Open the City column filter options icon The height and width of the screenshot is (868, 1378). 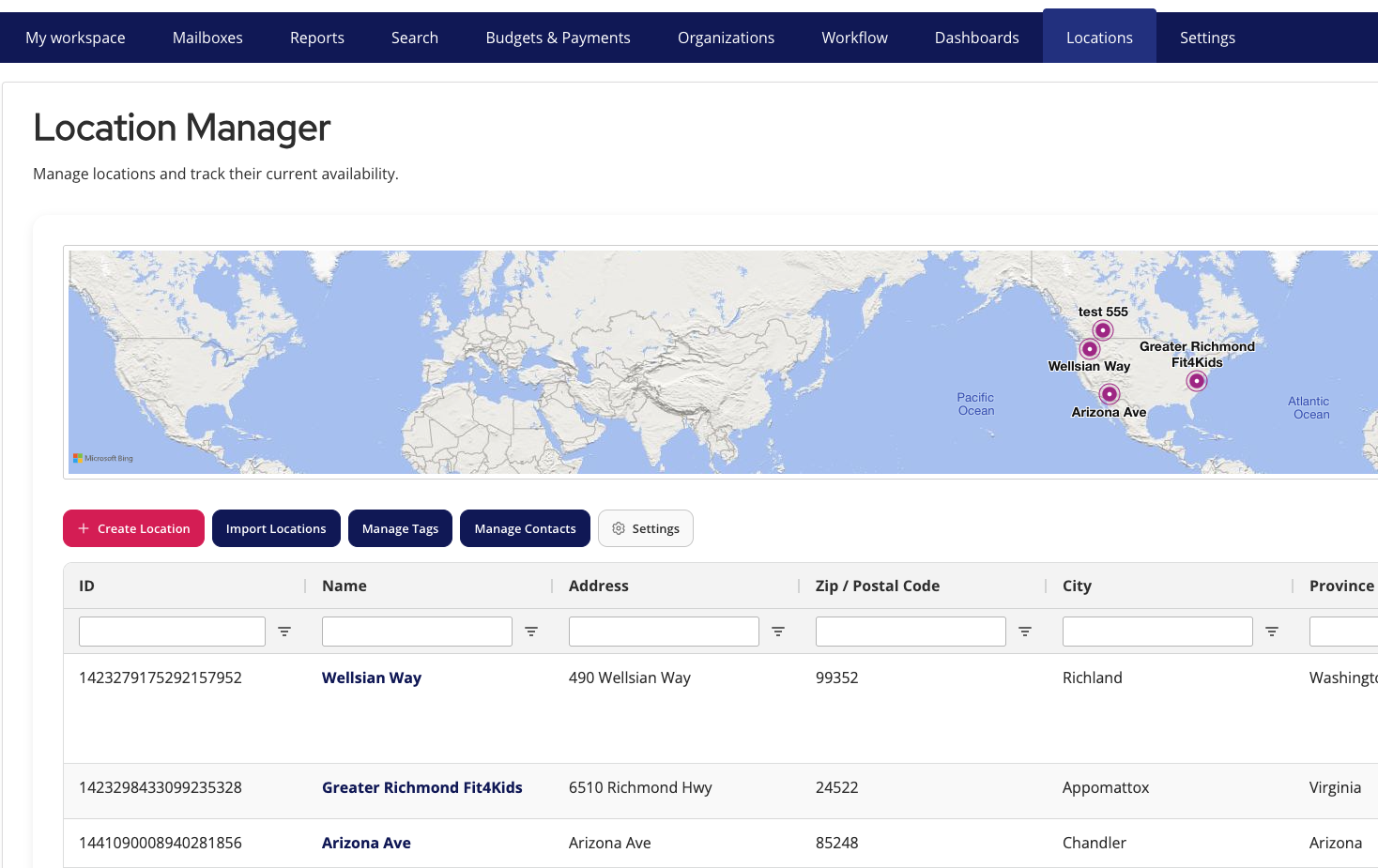(x=1272, y=632)
